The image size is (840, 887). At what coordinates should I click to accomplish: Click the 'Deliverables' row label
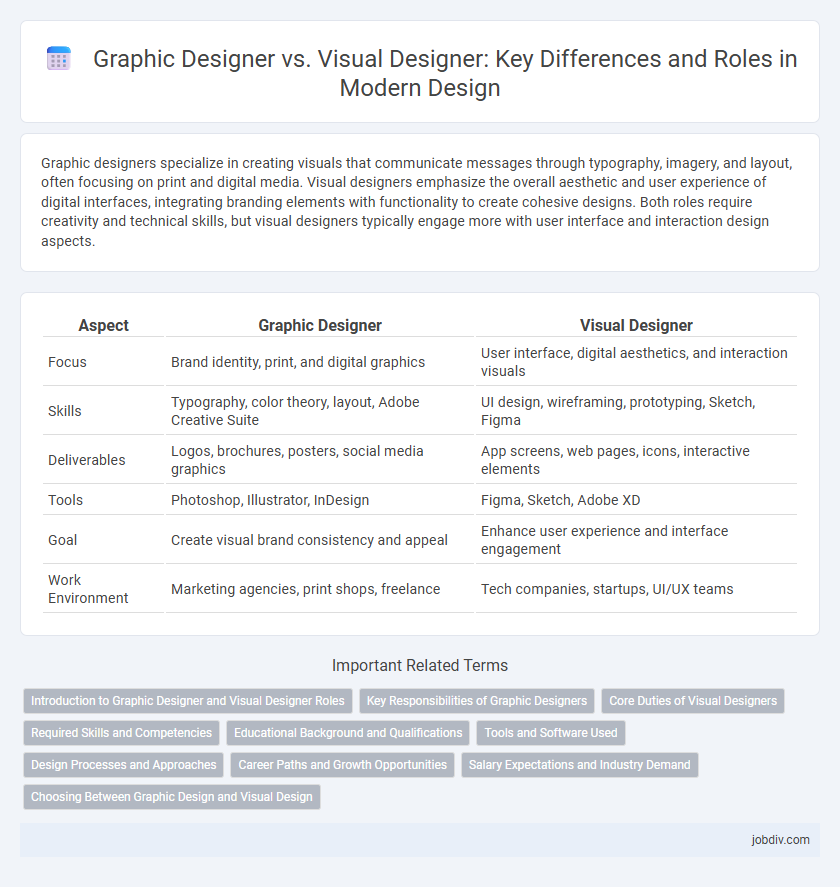coord(87,460)
